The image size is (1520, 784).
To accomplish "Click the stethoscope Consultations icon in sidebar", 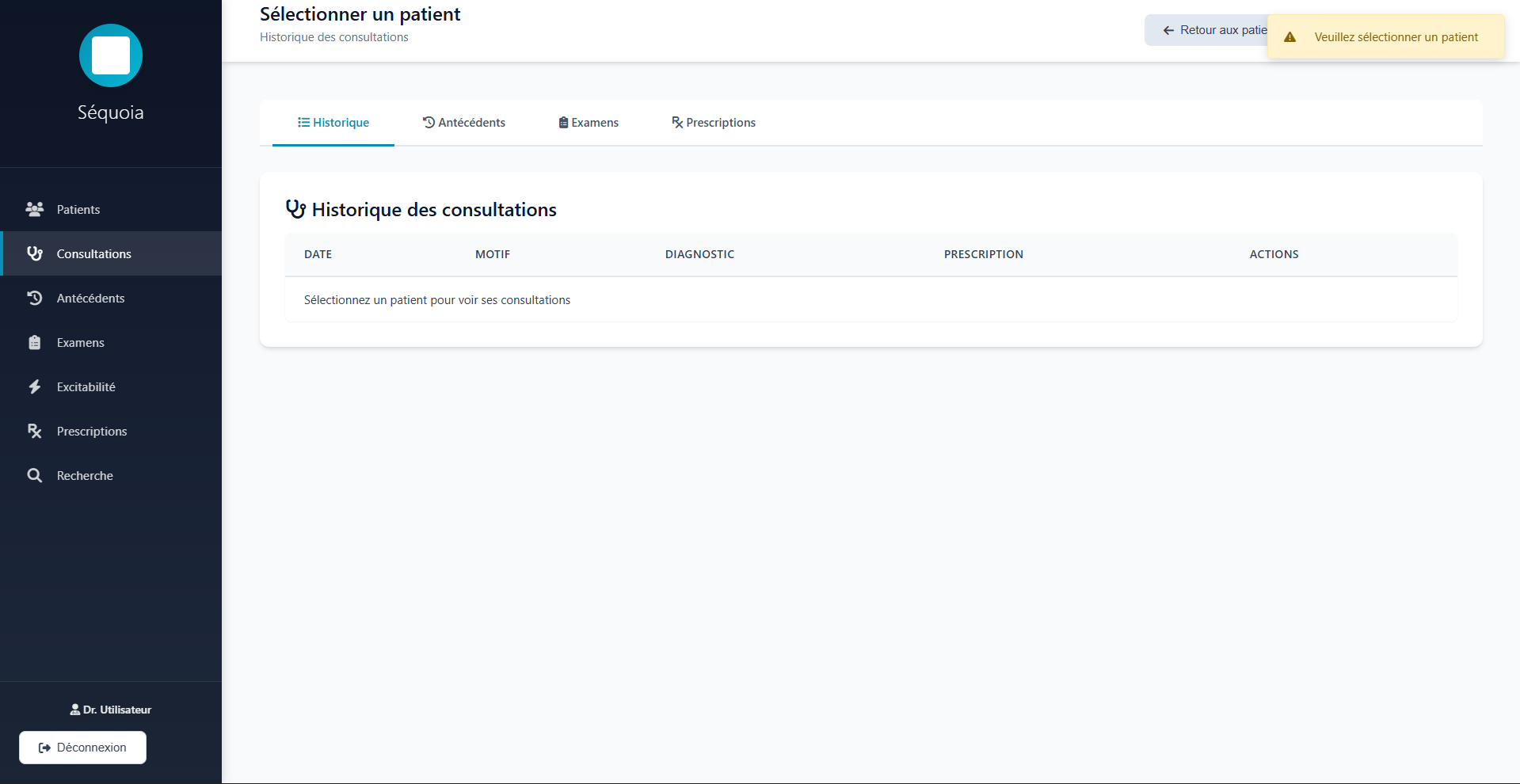I will point(35,253).
